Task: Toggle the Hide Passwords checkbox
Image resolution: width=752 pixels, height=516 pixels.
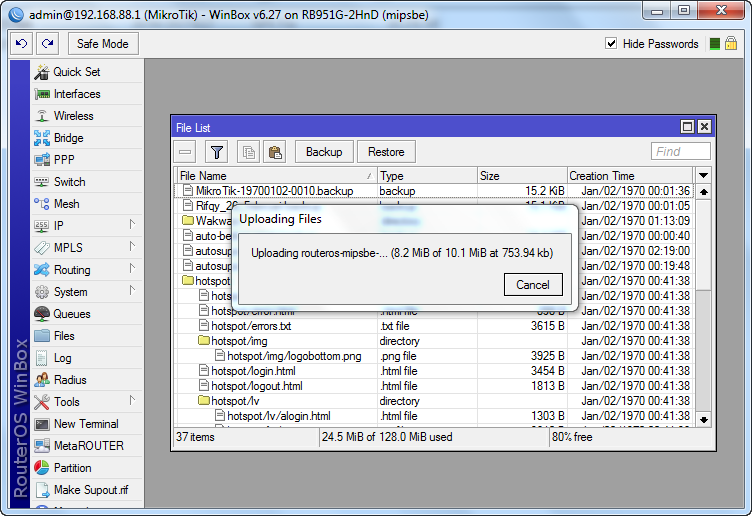Action: point(611,44)
